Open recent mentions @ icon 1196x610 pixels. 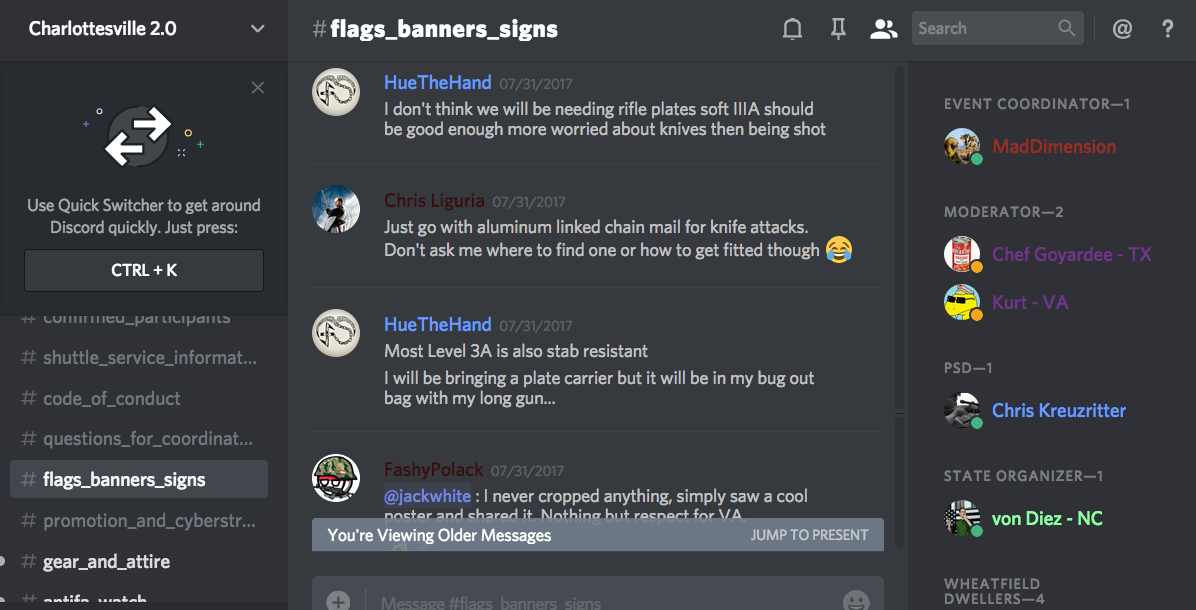[x=1122, y=29]
